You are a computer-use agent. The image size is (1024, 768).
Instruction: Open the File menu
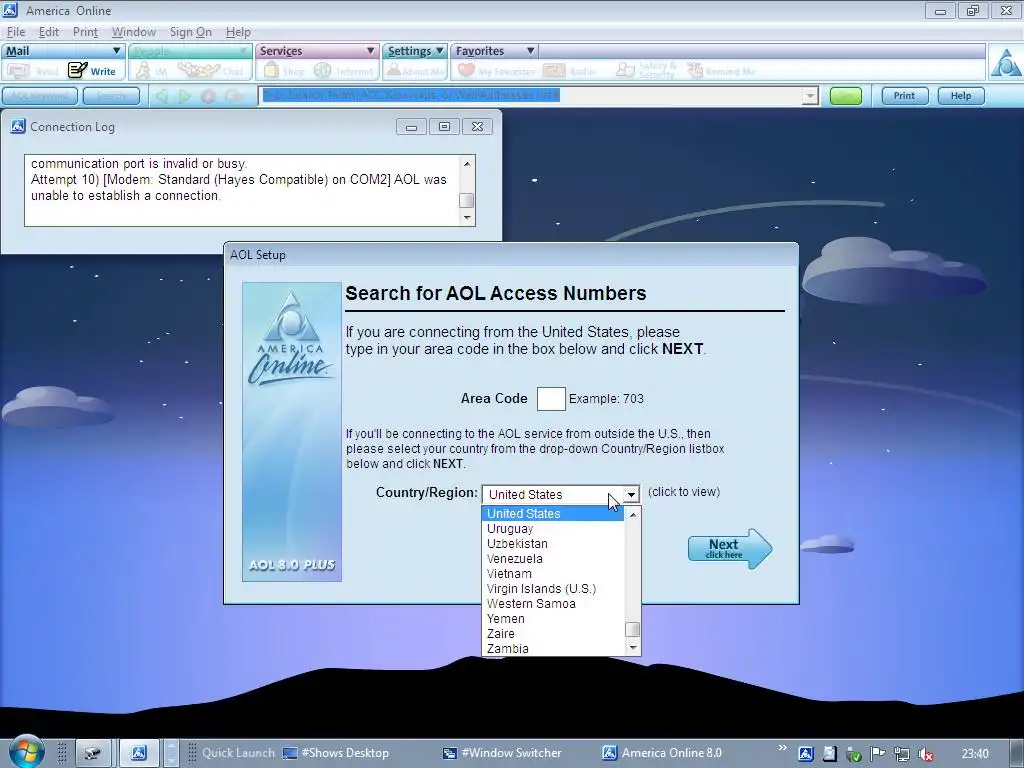click(x=16, y=32)
